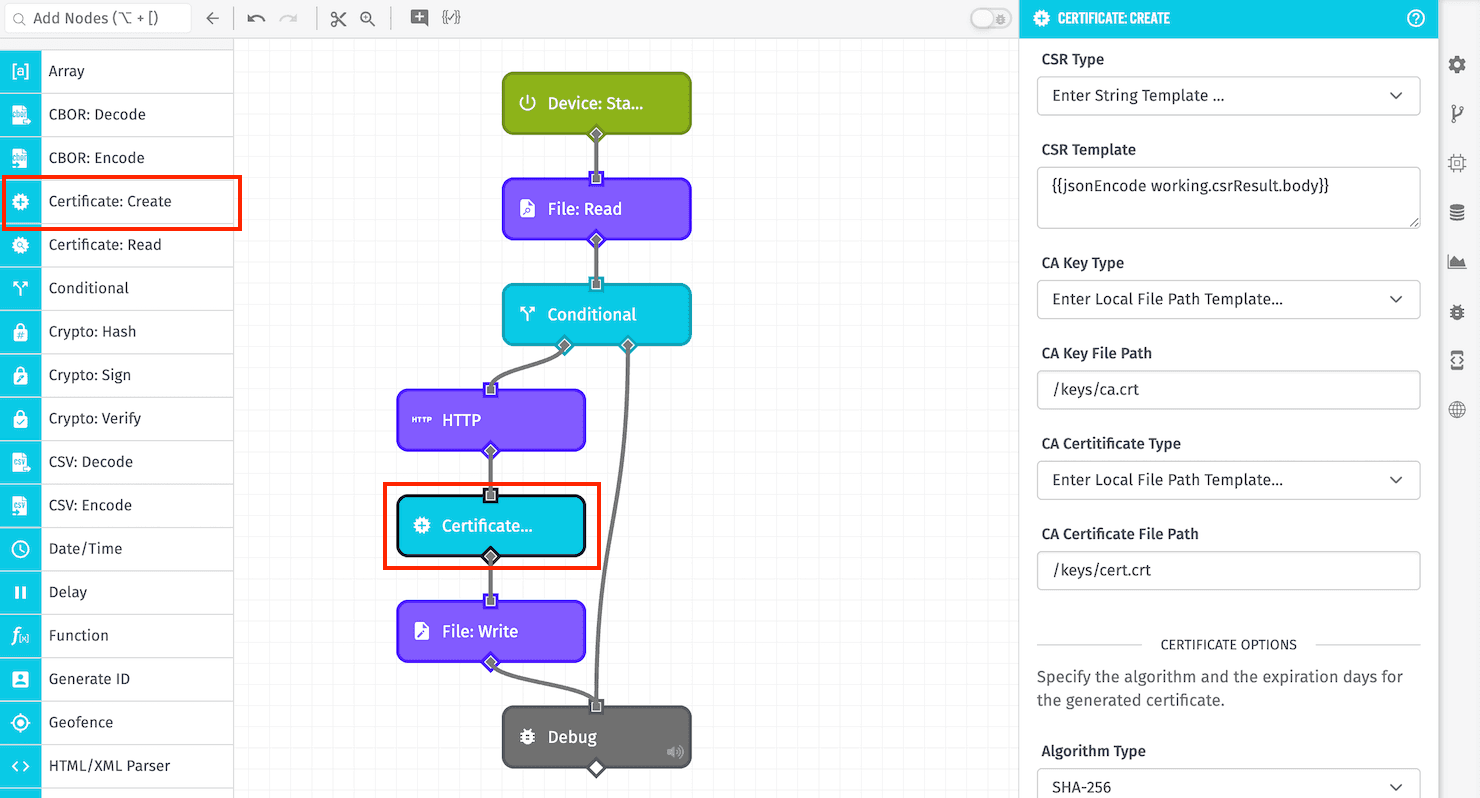Flip the toggle switch above the node properties panel
The image size is (1480, 798).
989,17
